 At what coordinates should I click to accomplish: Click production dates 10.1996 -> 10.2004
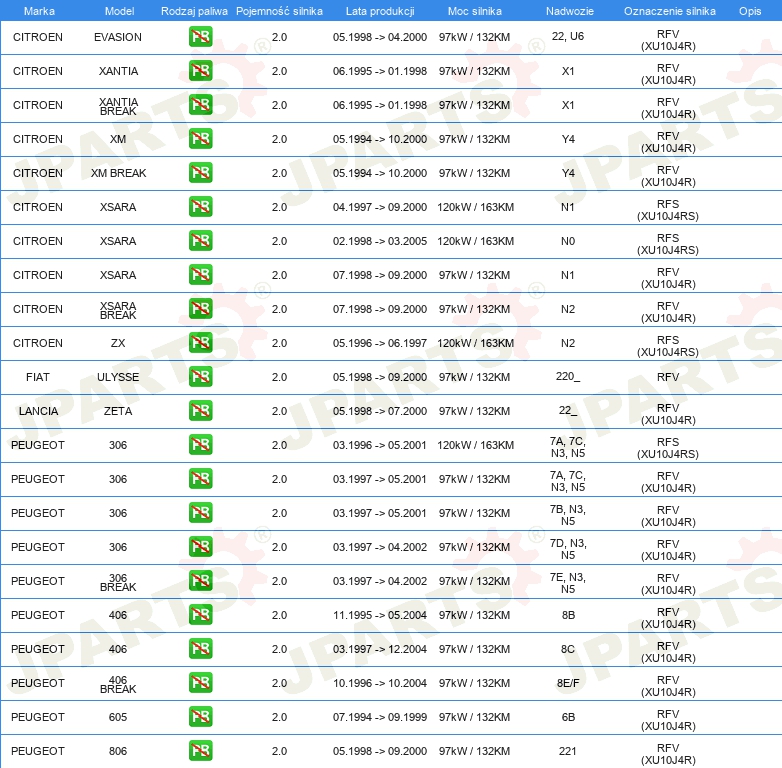coord(380,683)
